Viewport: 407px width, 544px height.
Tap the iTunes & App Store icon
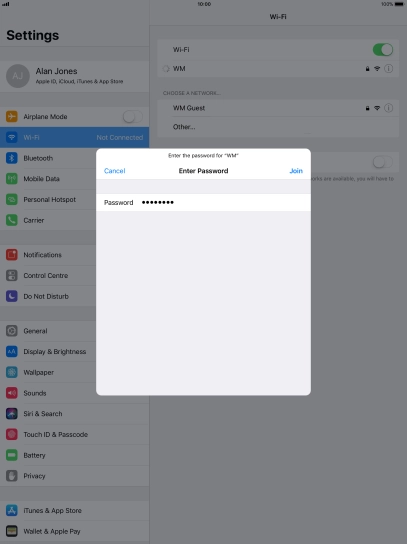coord(12,510)
